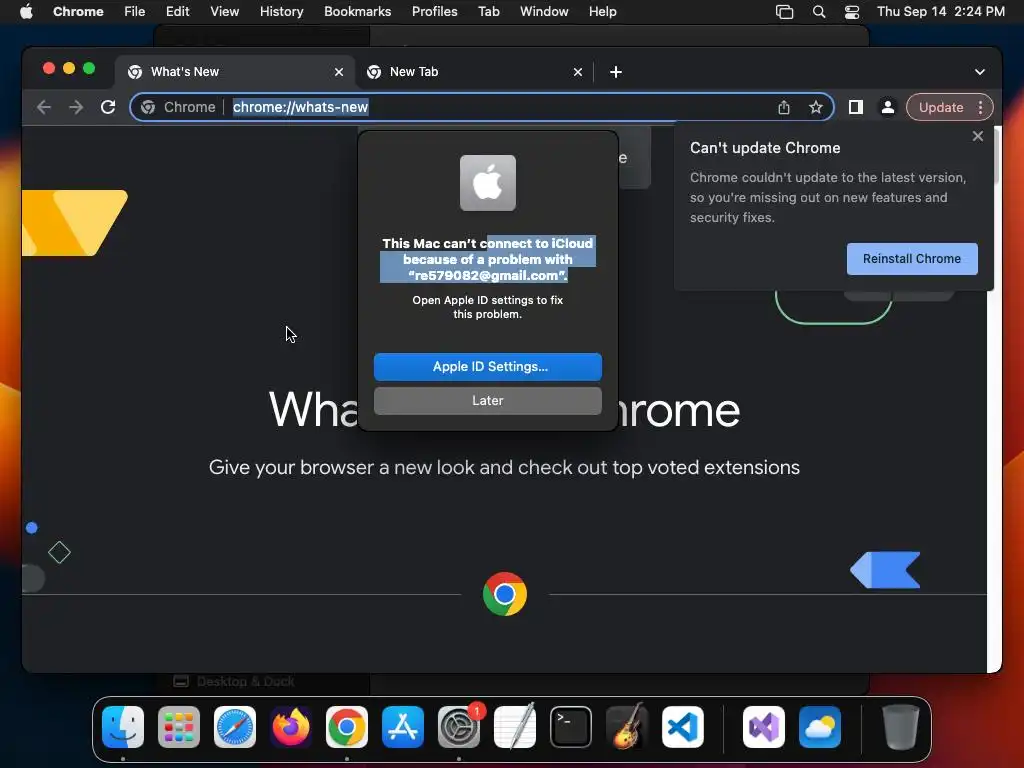The width and height of the screenshot is (1024, 768).
Task: Open TextEdit from the Dock
Action: (515, 727)
